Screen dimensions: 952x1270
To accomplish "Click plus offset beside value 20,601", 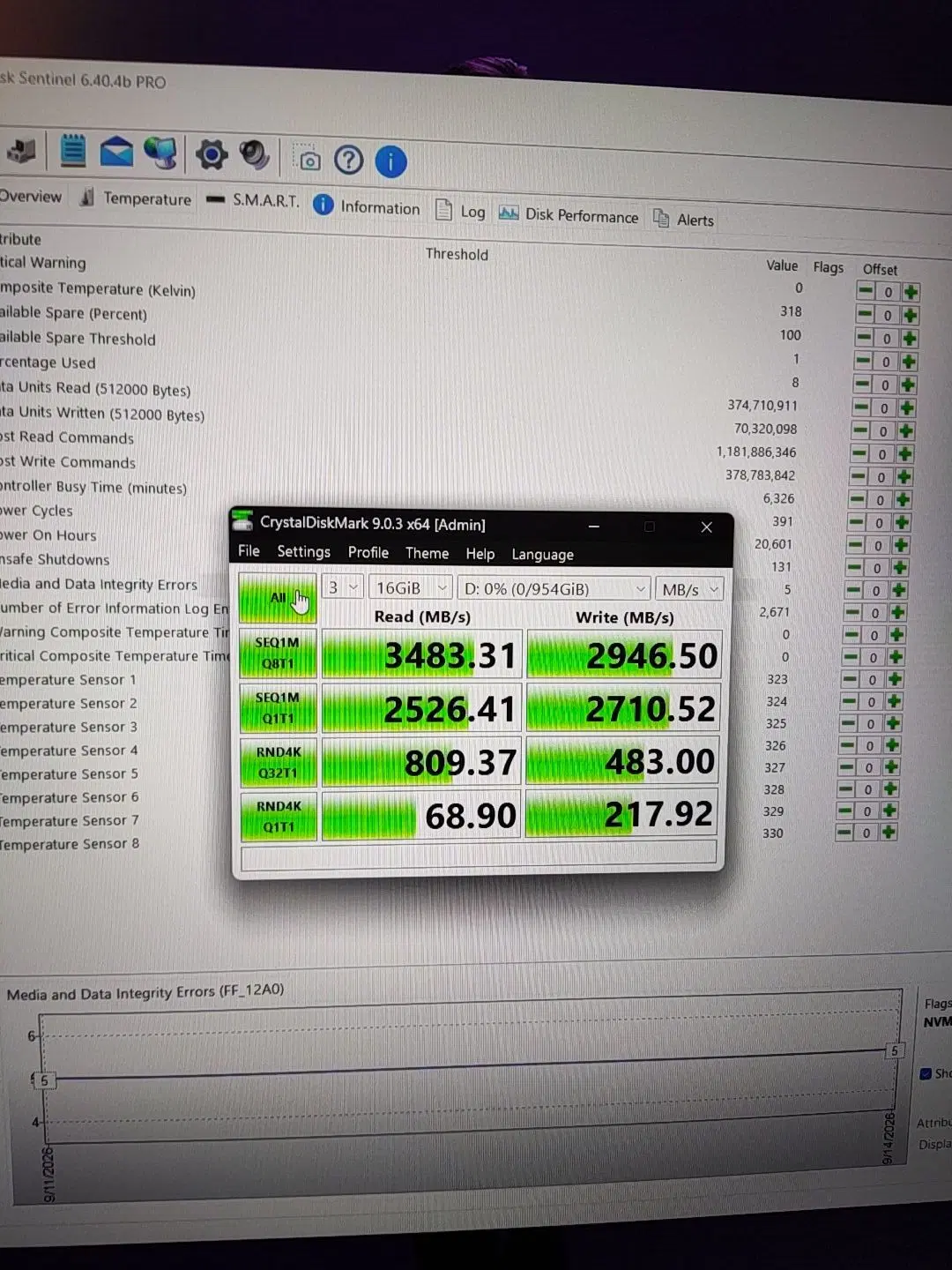I will pyautogui.click(x=900, y=546).
